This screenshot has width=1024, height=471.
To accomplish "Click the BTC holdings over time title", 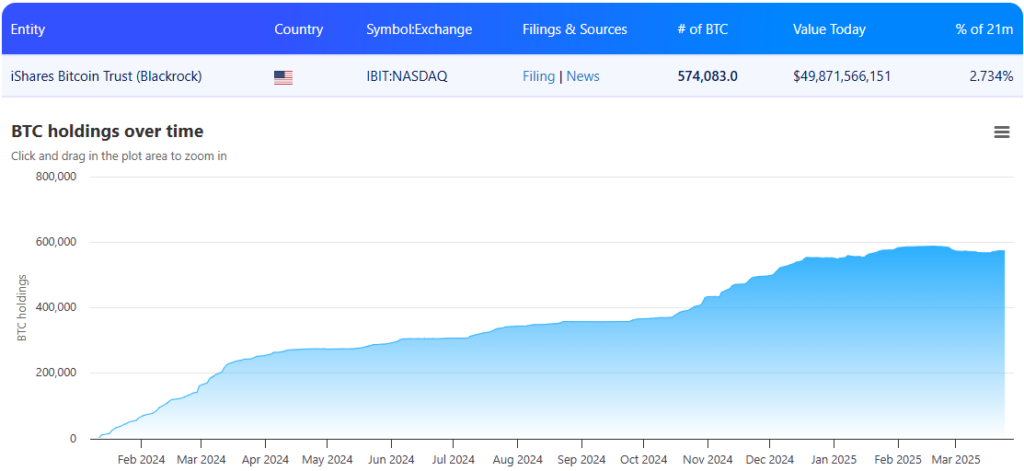I will pyautogui.click(x=107, y=131).
